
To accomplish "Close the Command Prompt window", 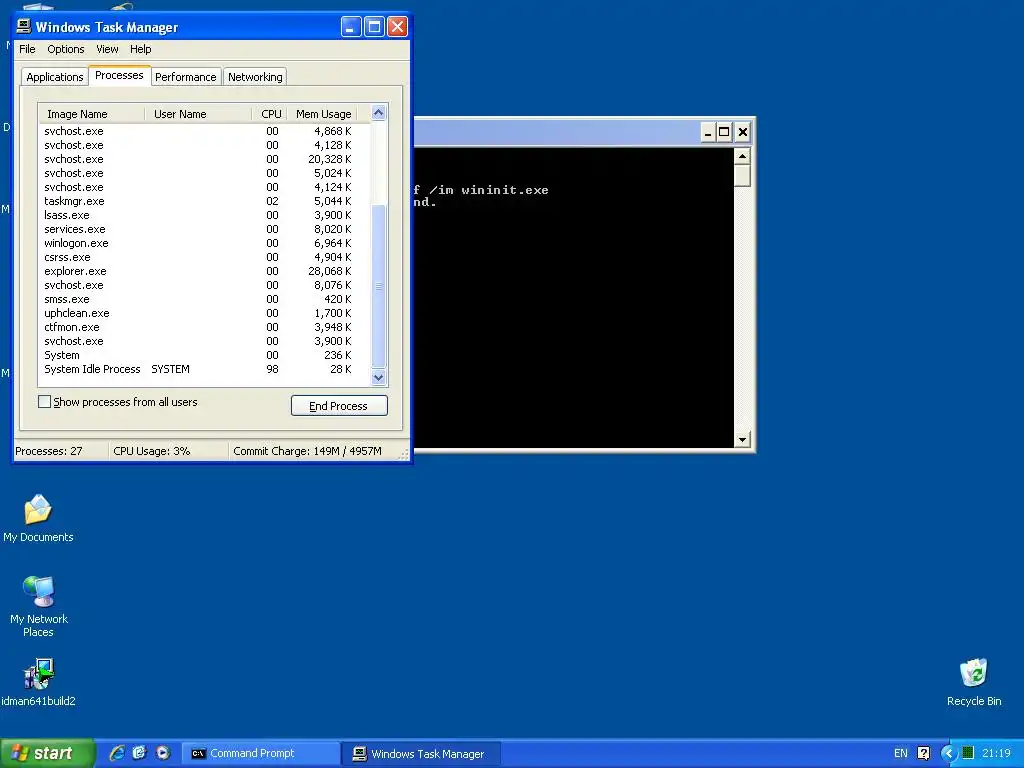I will click(743, 133).
